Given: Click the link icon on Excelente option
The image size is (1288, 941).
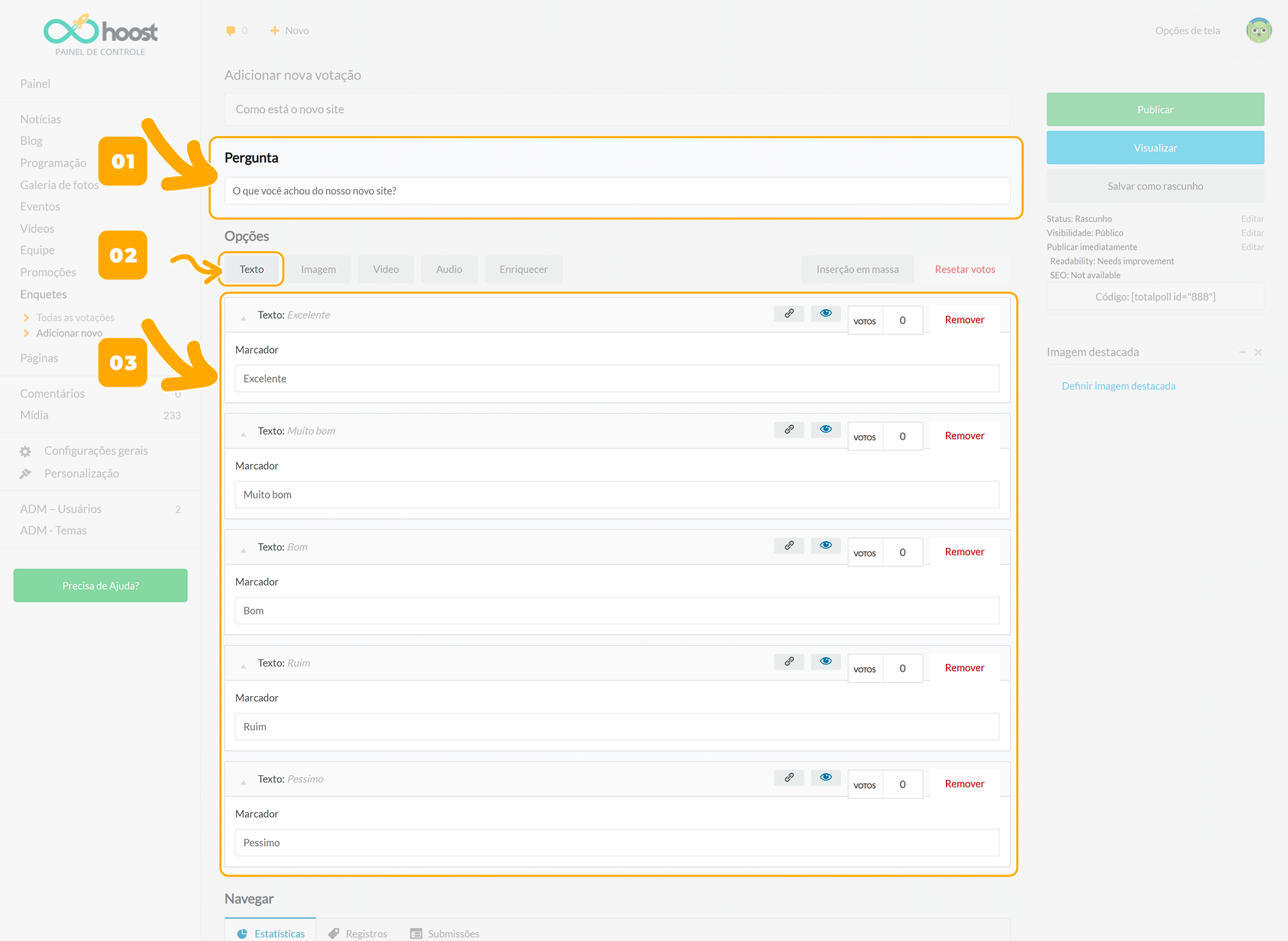Looking at the screenshot, I should [x=789, y=313].
